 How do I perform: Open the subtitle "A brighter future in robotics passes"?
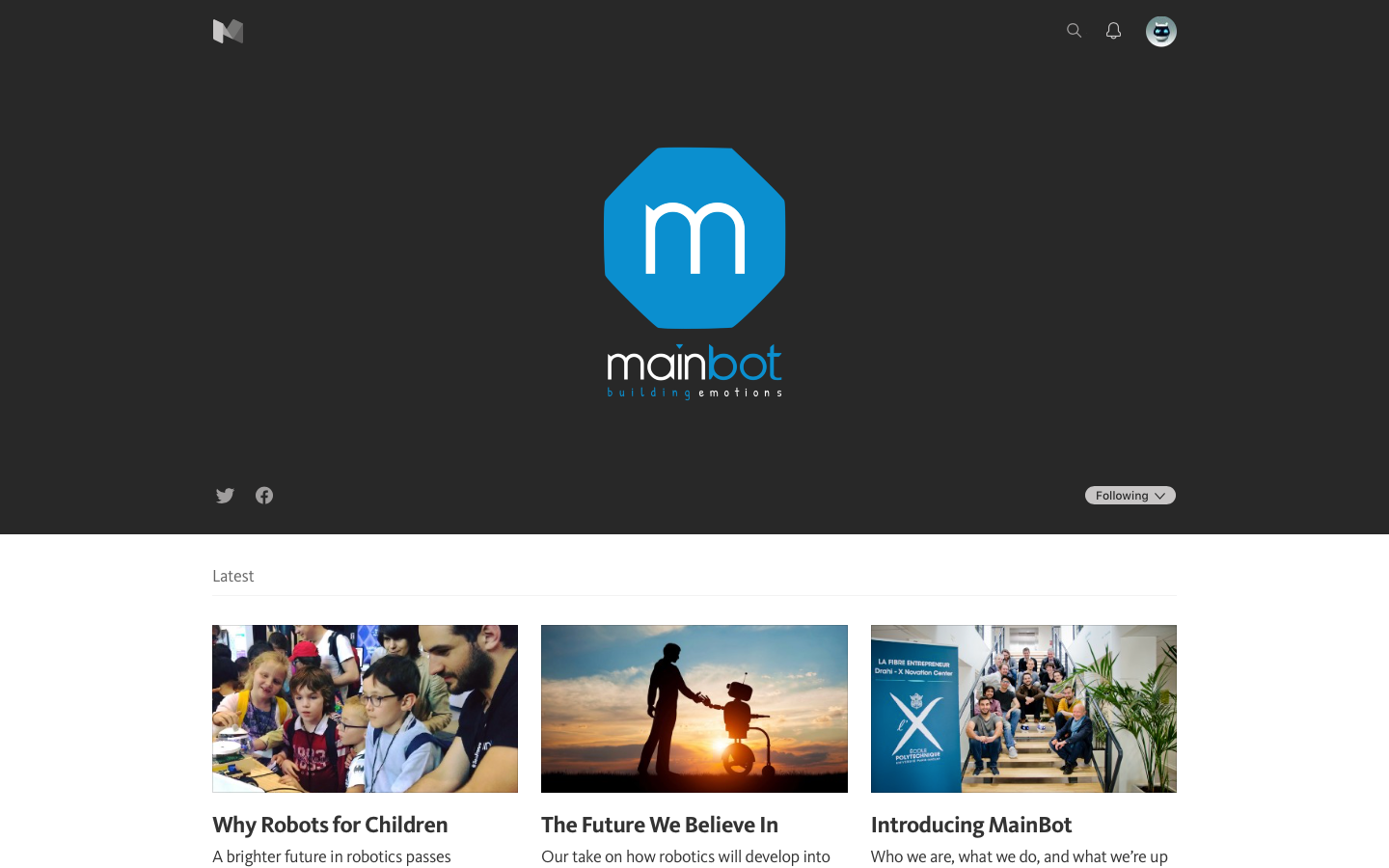click(x=332, y=856)
